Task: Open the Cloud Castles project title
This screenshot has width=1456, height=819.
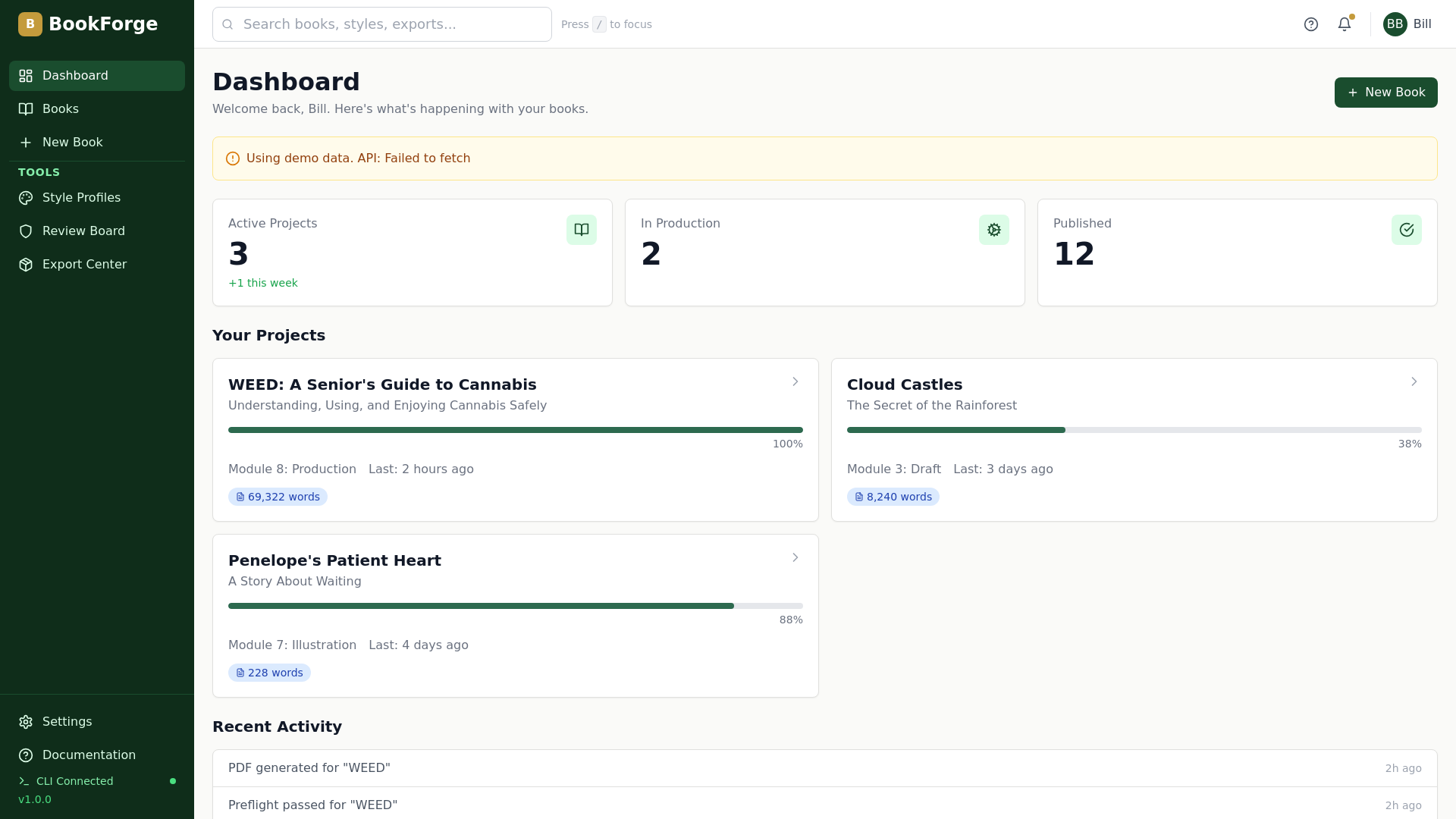Action: pyautogui.click(x=905, y=384)
